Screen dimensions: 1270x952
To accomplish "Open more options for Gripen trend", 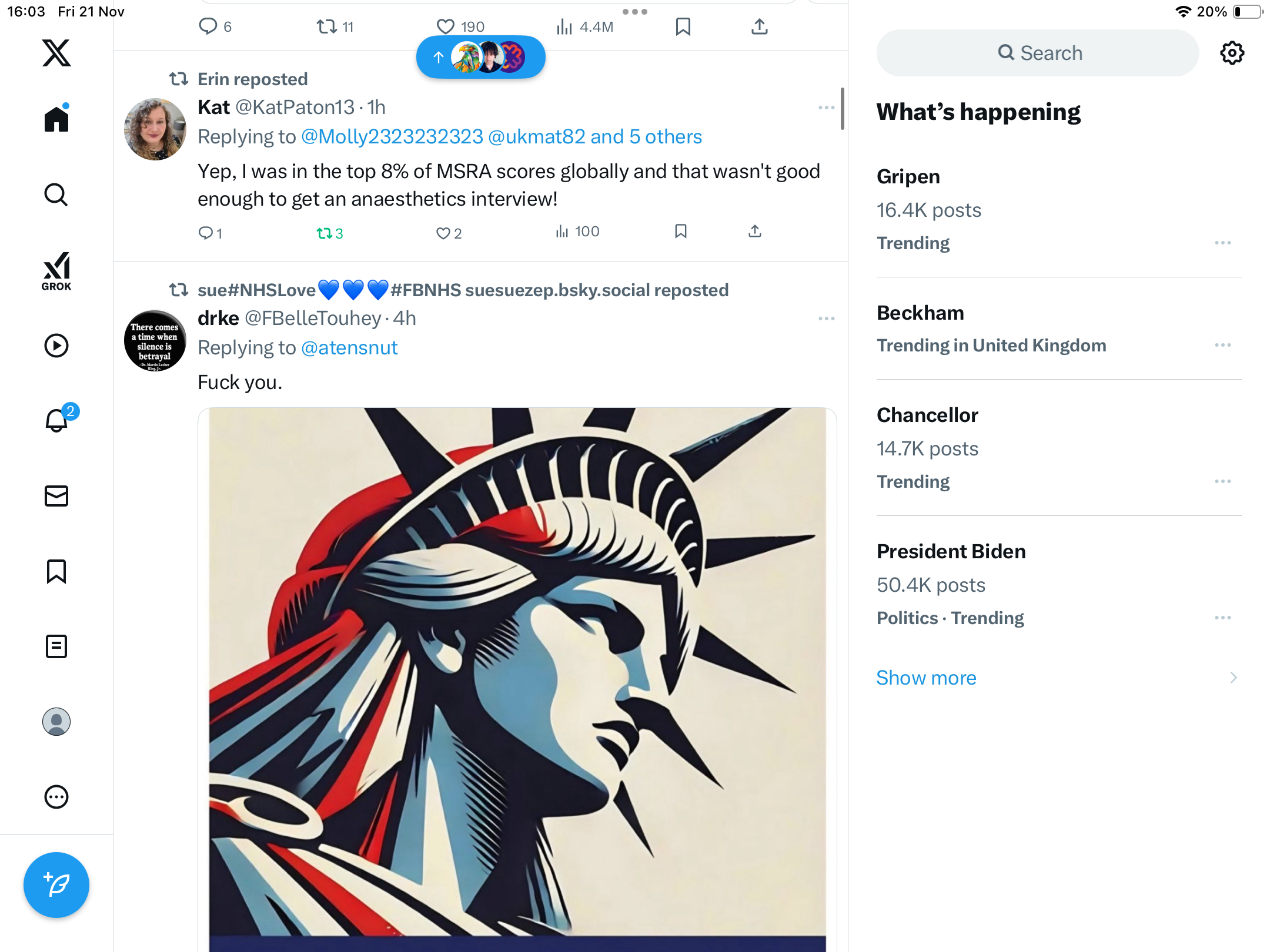I will (x=1222, y=243).
